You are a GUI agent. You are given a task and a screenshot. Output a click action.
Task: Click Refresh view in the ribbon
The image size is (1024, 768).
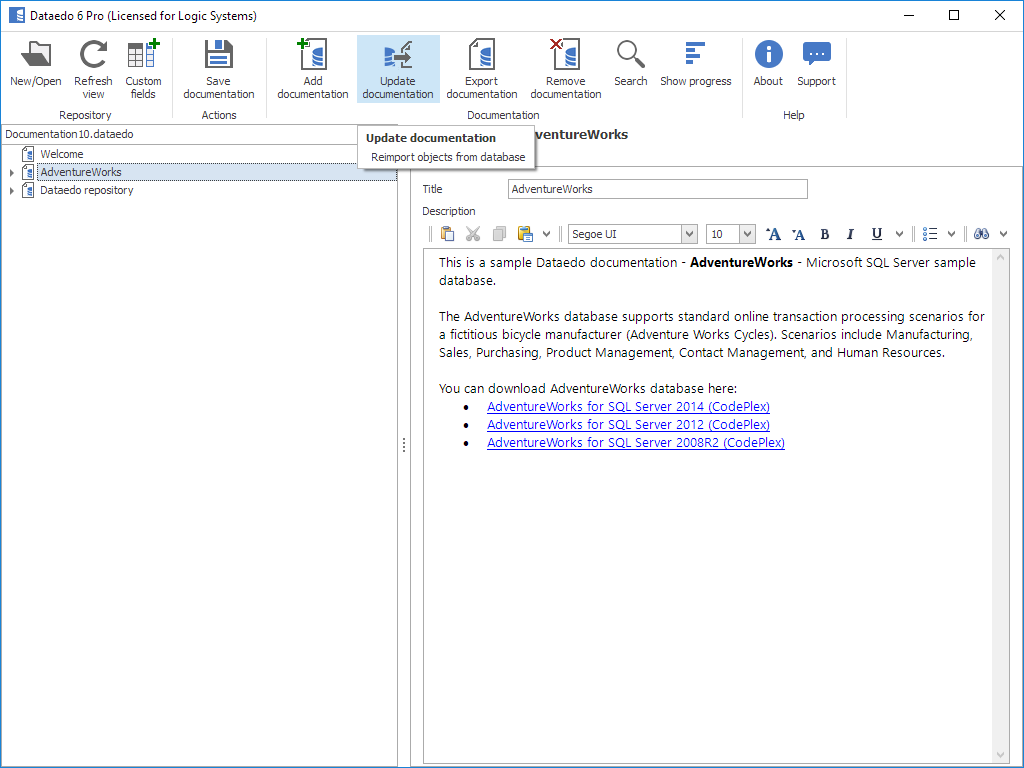pos(93,56)
